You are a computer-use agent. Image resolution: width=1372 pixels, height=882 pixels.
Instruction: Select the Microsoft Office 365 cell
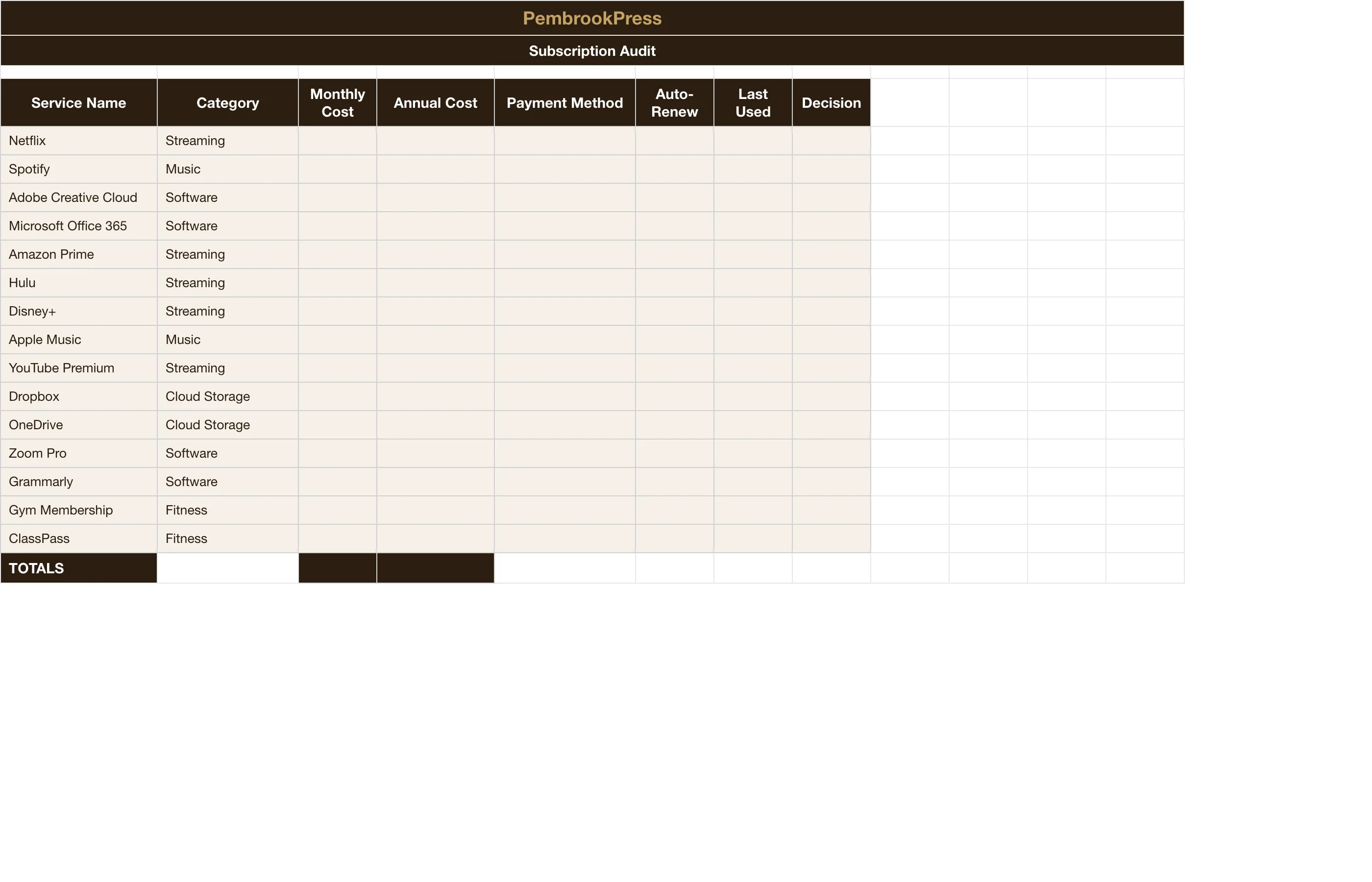coord(79,226)
